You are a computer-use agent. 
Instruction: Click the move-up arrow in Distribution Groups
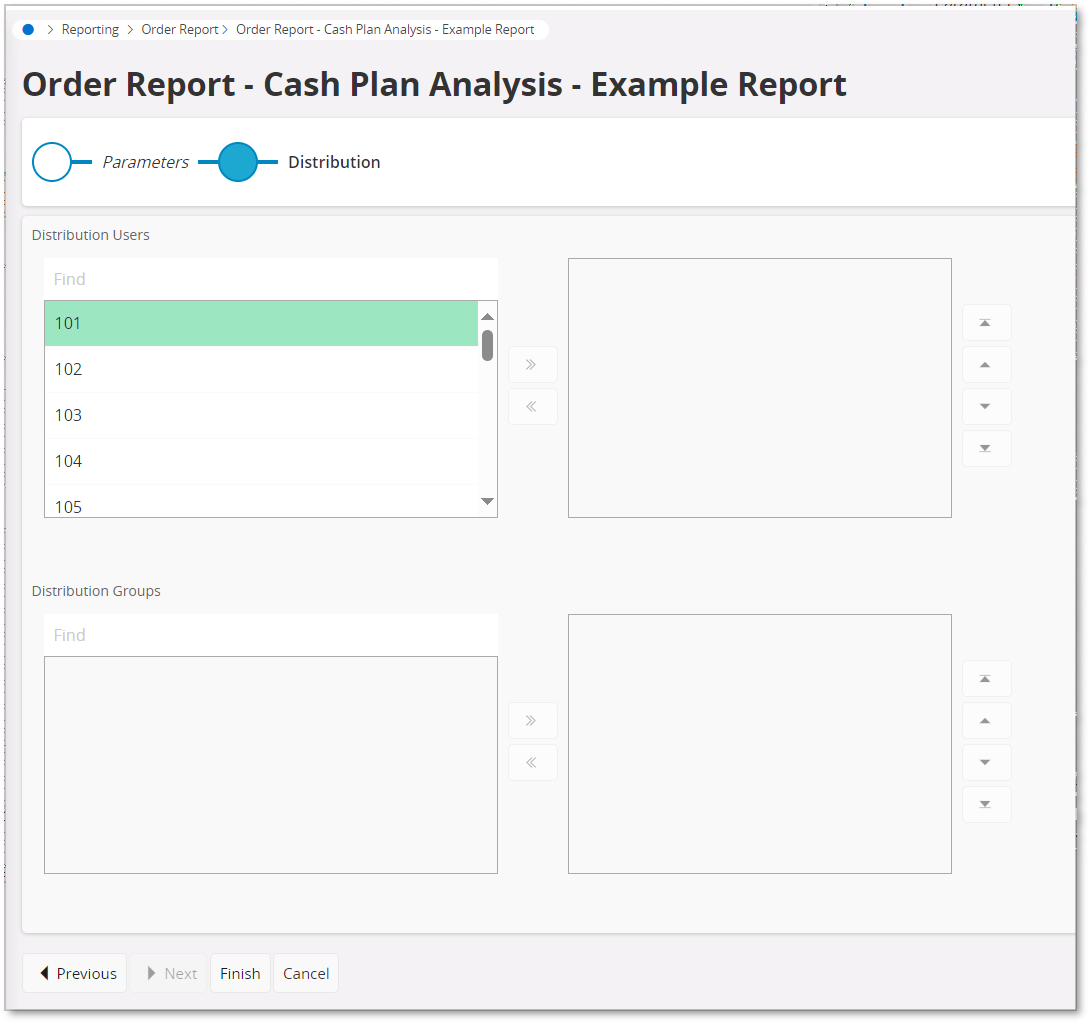pyautogui.click(x=986, y=720)
